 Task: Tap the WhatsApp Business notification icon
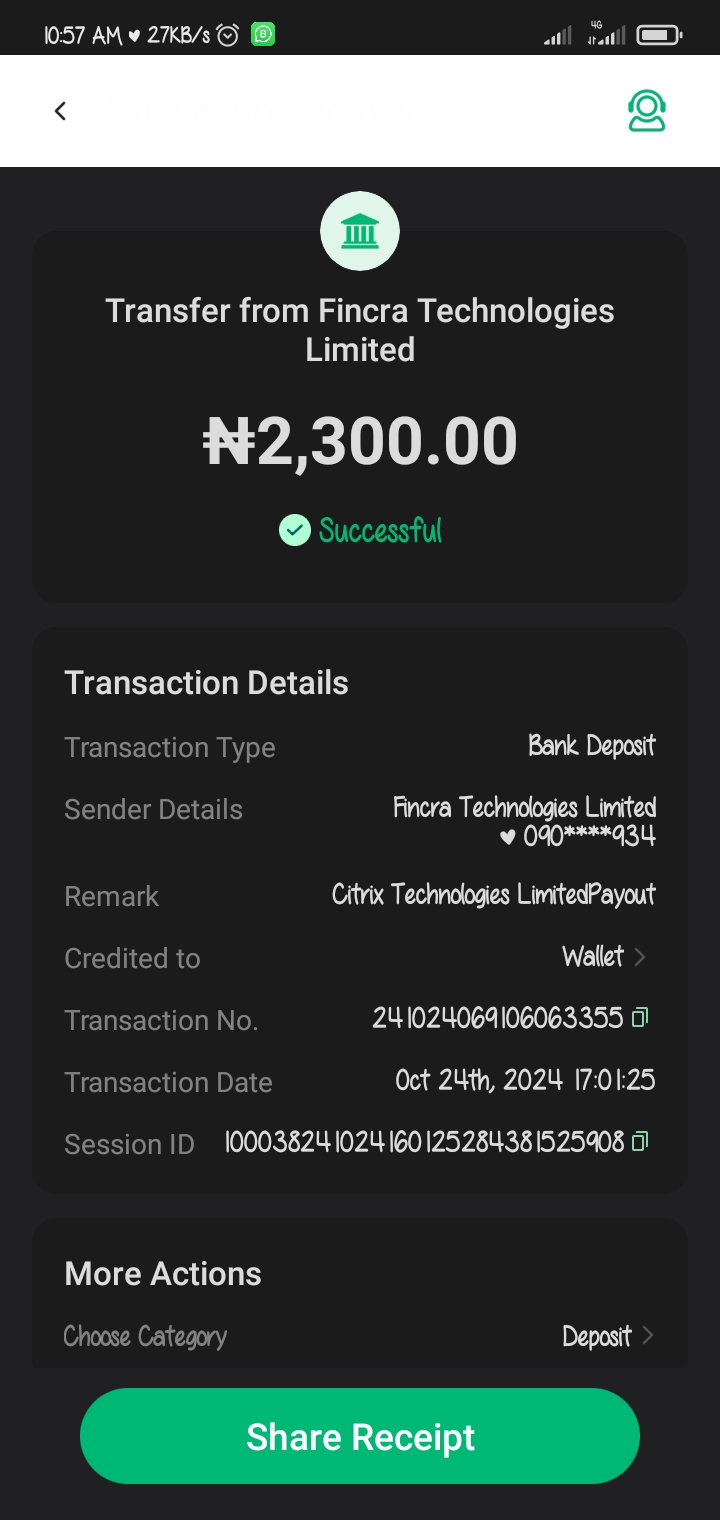pyautogui.click(x=263, y=35)
